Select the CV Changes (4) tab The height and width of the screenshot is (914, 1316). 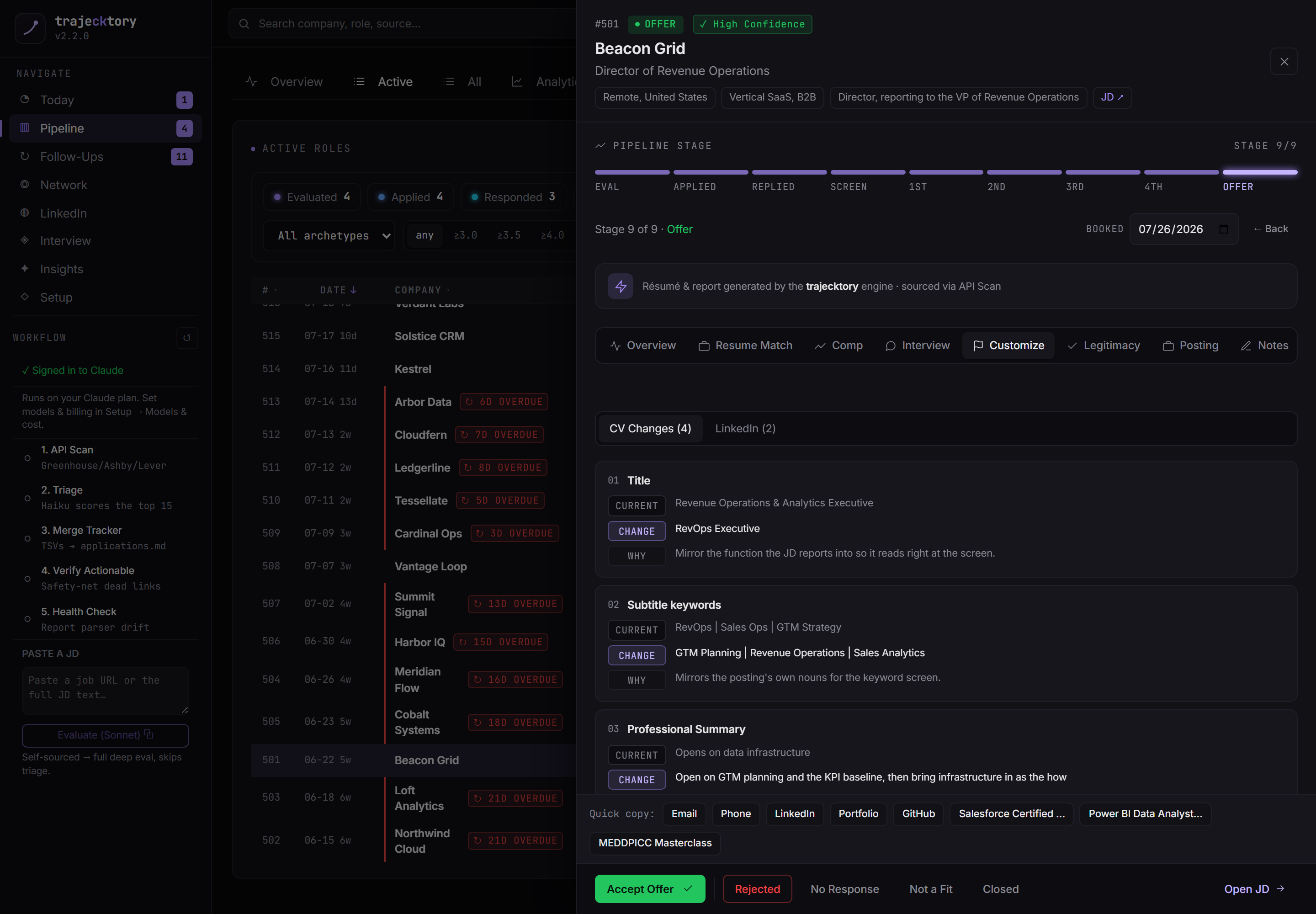pos(650,428)
